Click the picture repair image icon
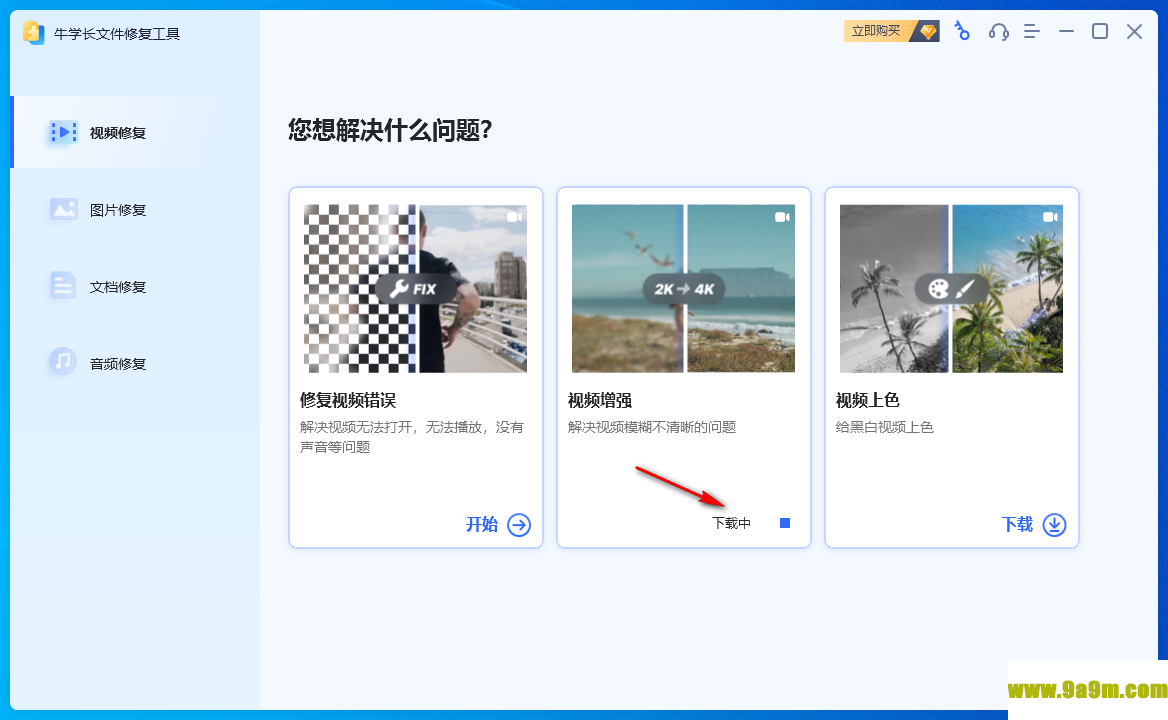The image size is (1168, 720). (63, 209)
